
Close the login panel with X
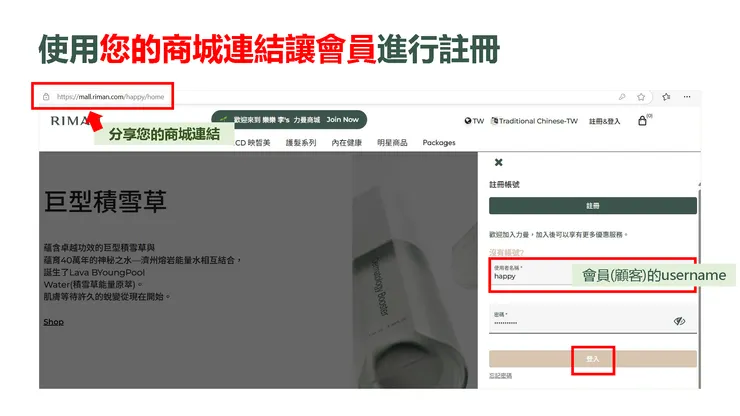pos(498,162)
